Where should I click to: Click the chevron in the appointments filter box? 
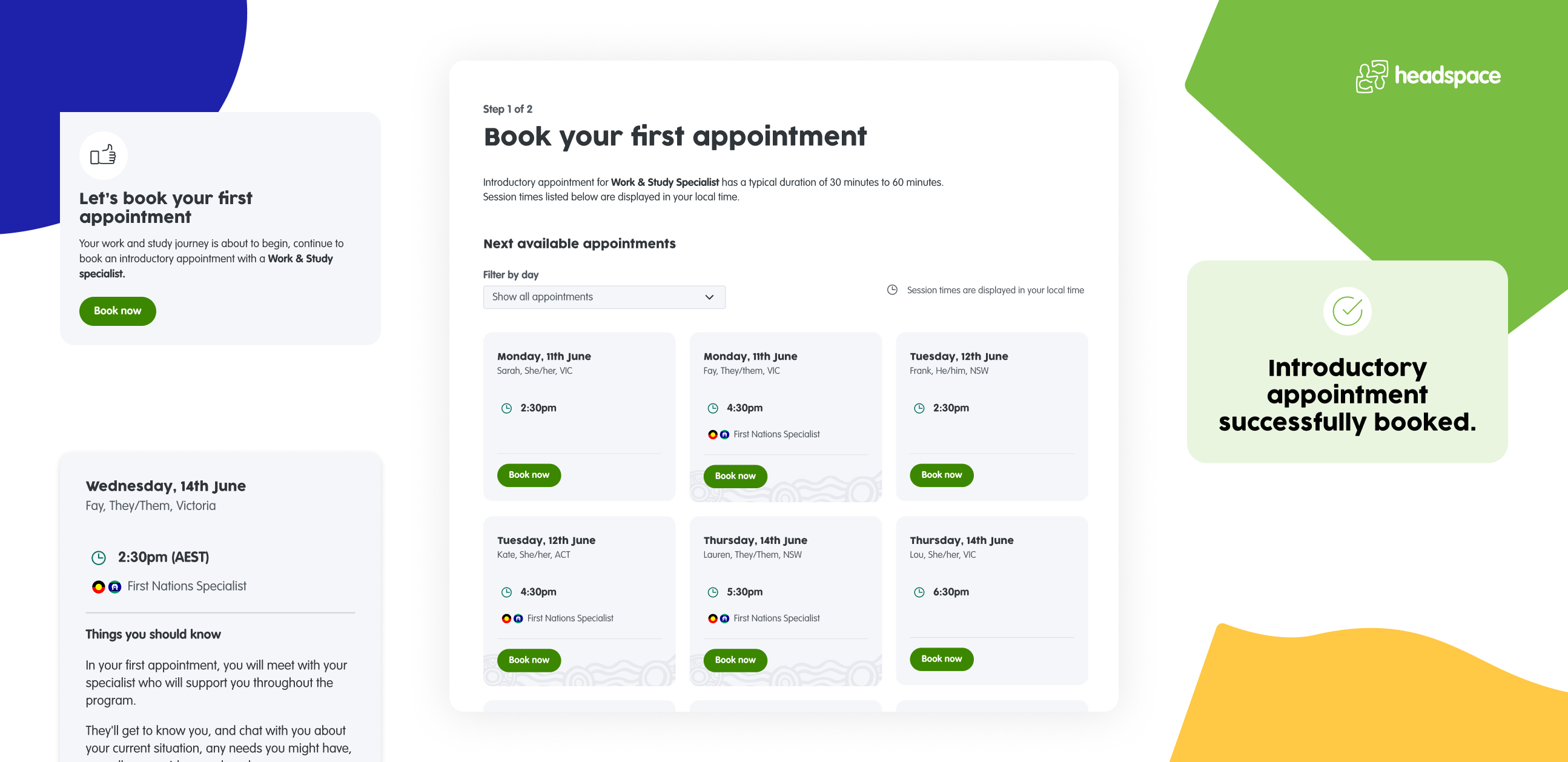709,297
